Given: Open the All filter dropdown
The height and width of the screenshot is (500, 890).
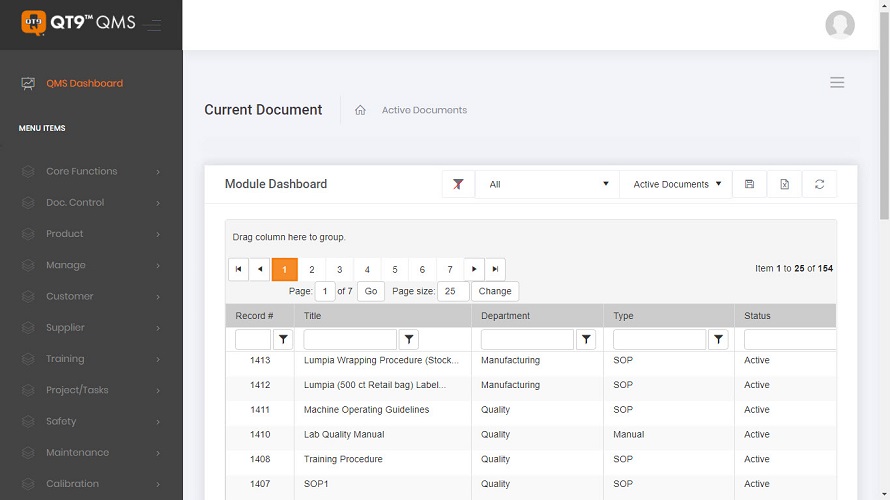Looking at the screenshot, I should (547, 184).
